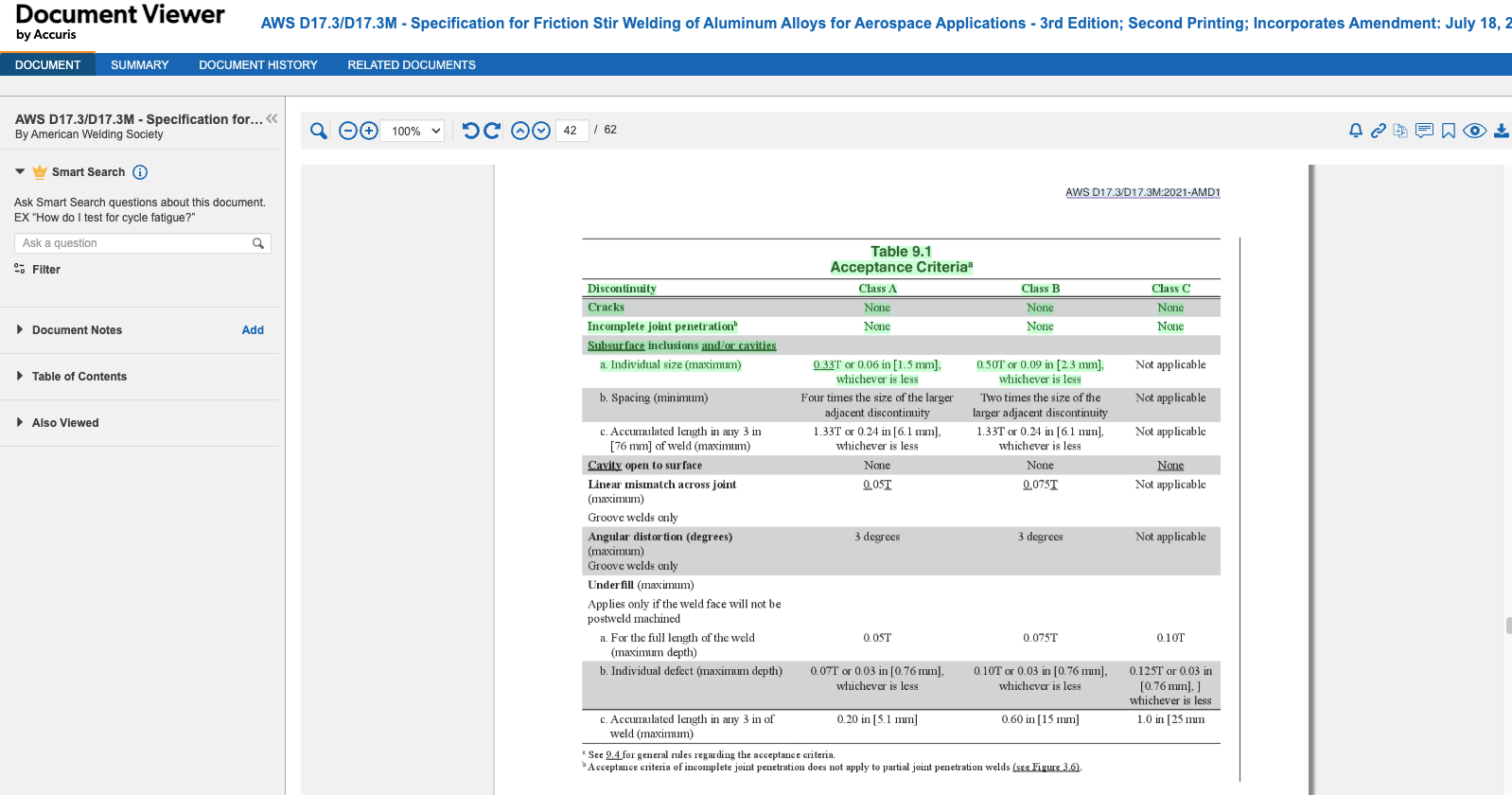Download the document with the download icon

1502,131
